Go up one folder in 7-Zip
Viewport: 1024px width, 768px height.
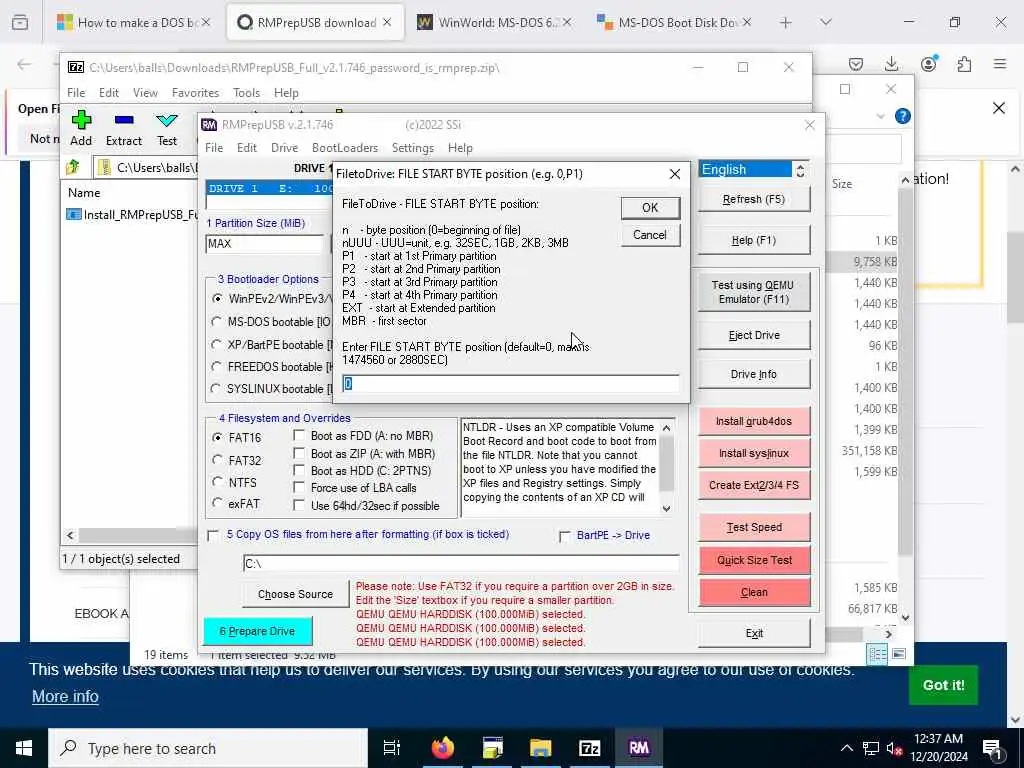[x=73, y=167]
